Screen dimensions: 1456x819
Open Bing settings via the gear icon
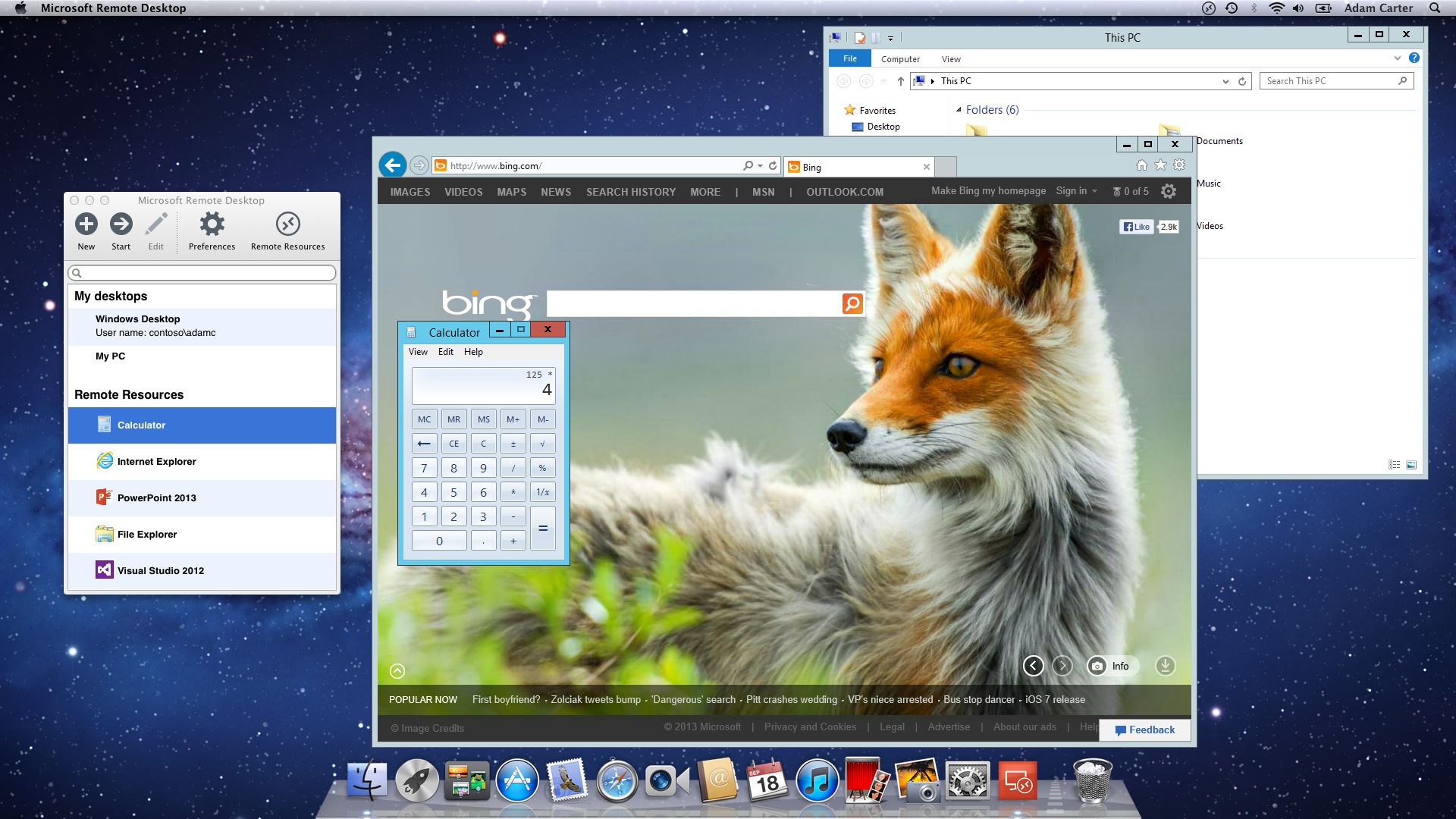[x=1168, y=191]
